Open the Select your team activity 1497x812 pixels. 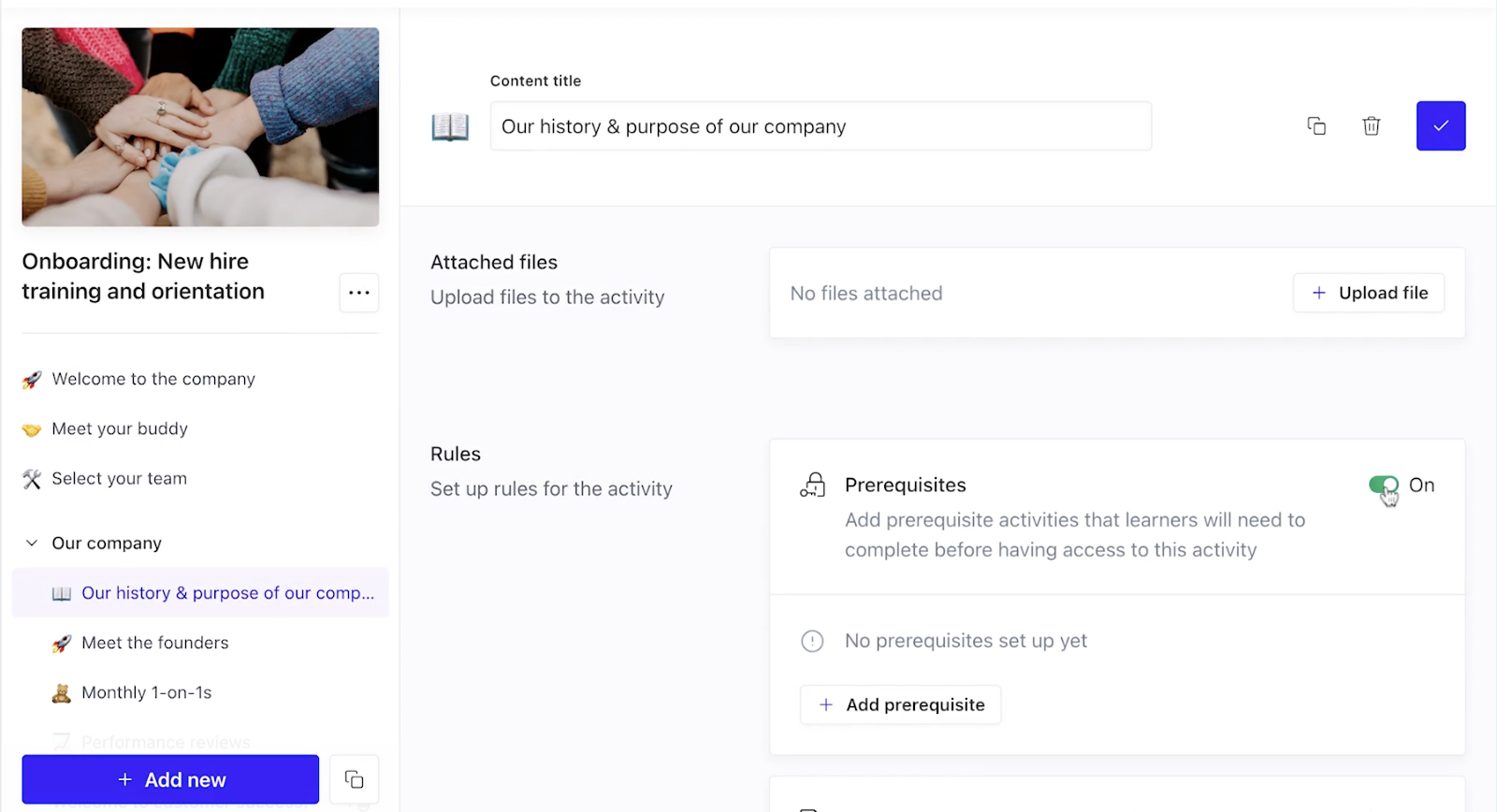(x=120, y=479)
